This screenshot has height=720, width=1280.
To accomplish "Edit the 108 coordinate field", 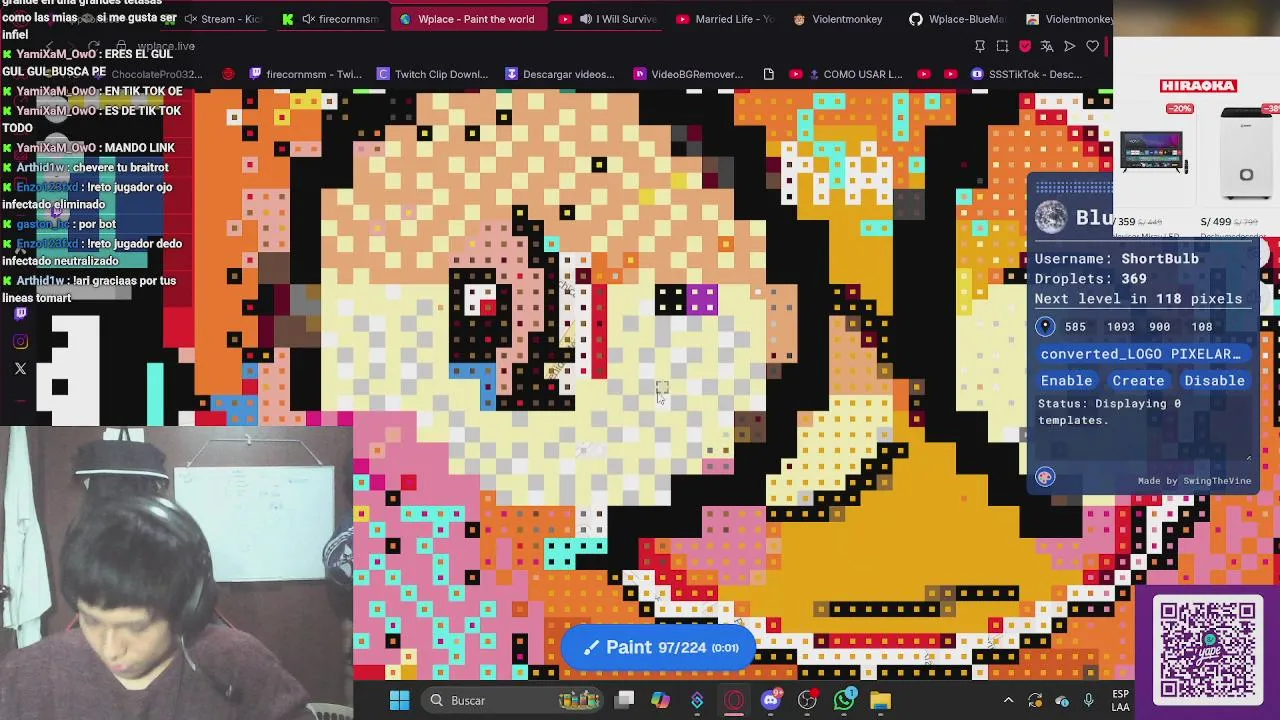I will pyautogui.click(x=1202, y=327).
